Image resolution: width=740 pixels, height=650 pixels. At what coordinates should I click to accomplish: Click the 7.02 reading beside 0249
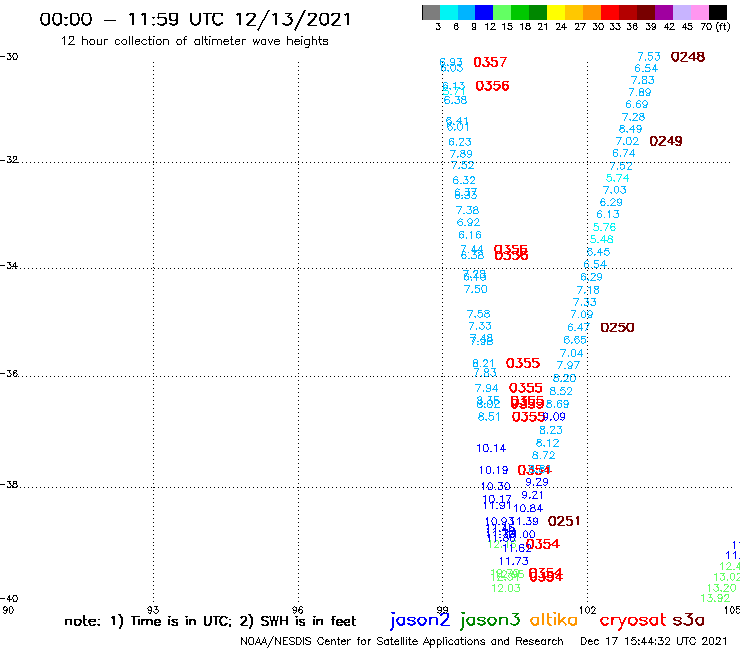627,141
